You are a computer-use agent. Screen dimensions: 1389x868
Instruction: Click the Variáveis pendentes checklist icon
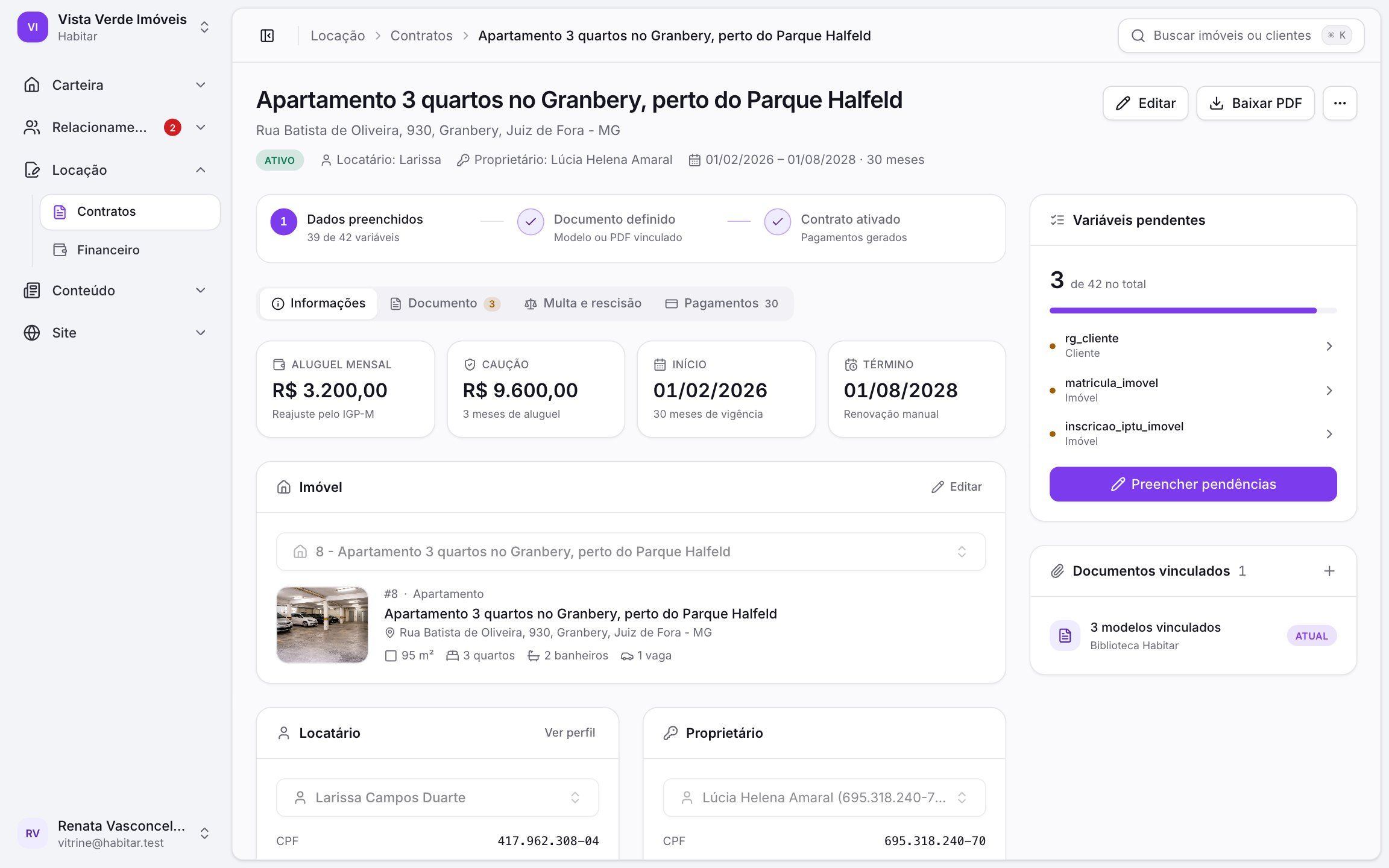click(x=1057, y=220)
